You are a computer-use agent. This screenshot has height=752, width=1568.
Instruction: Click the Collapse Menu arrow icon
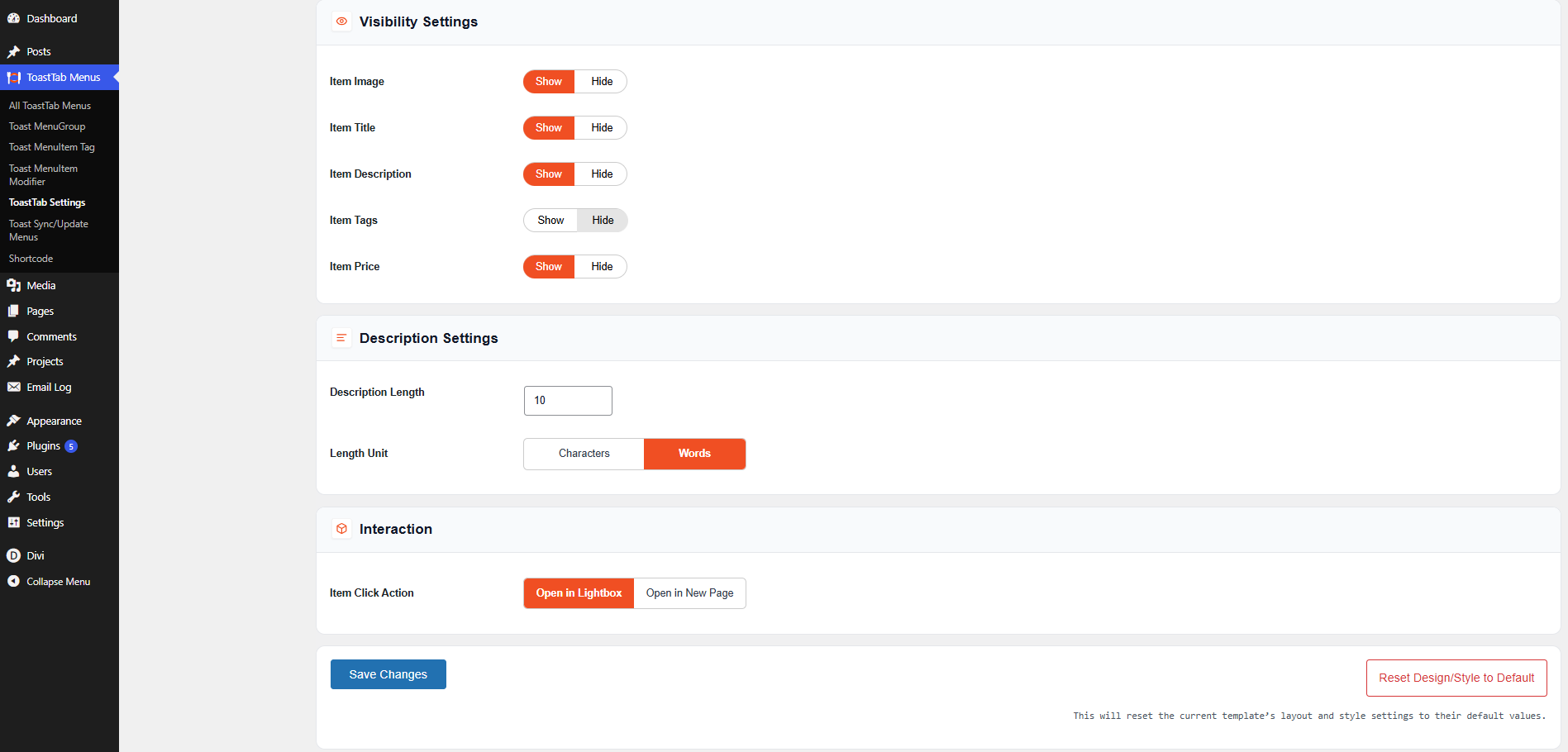(13, 581)
